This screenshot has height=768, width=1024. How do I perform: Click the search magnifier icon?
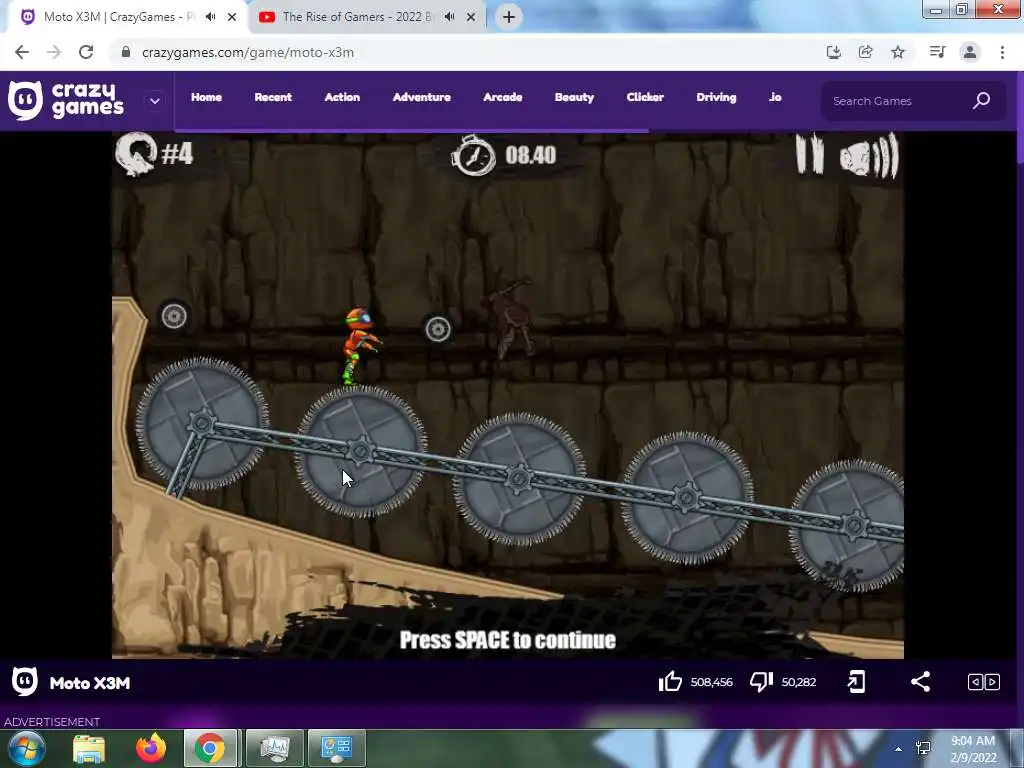tap(982, 101)
